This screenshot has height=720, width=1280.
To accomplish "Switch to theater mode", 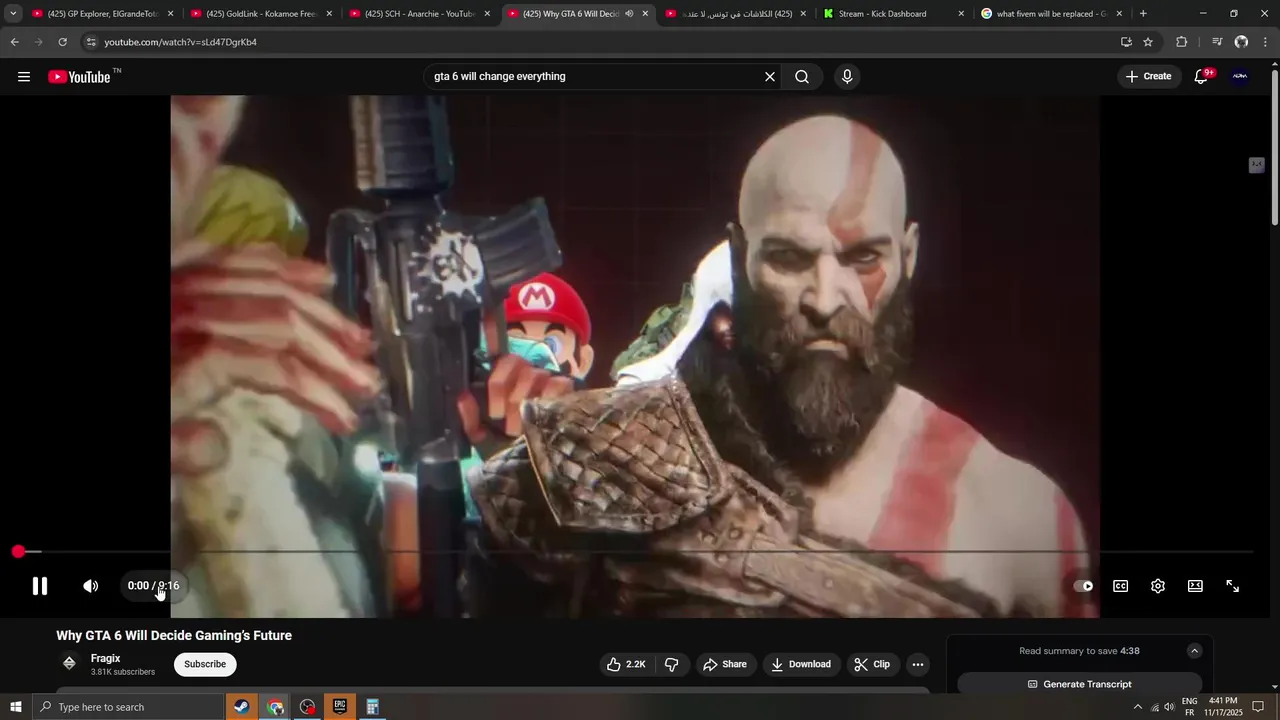I will [1195, 586].
